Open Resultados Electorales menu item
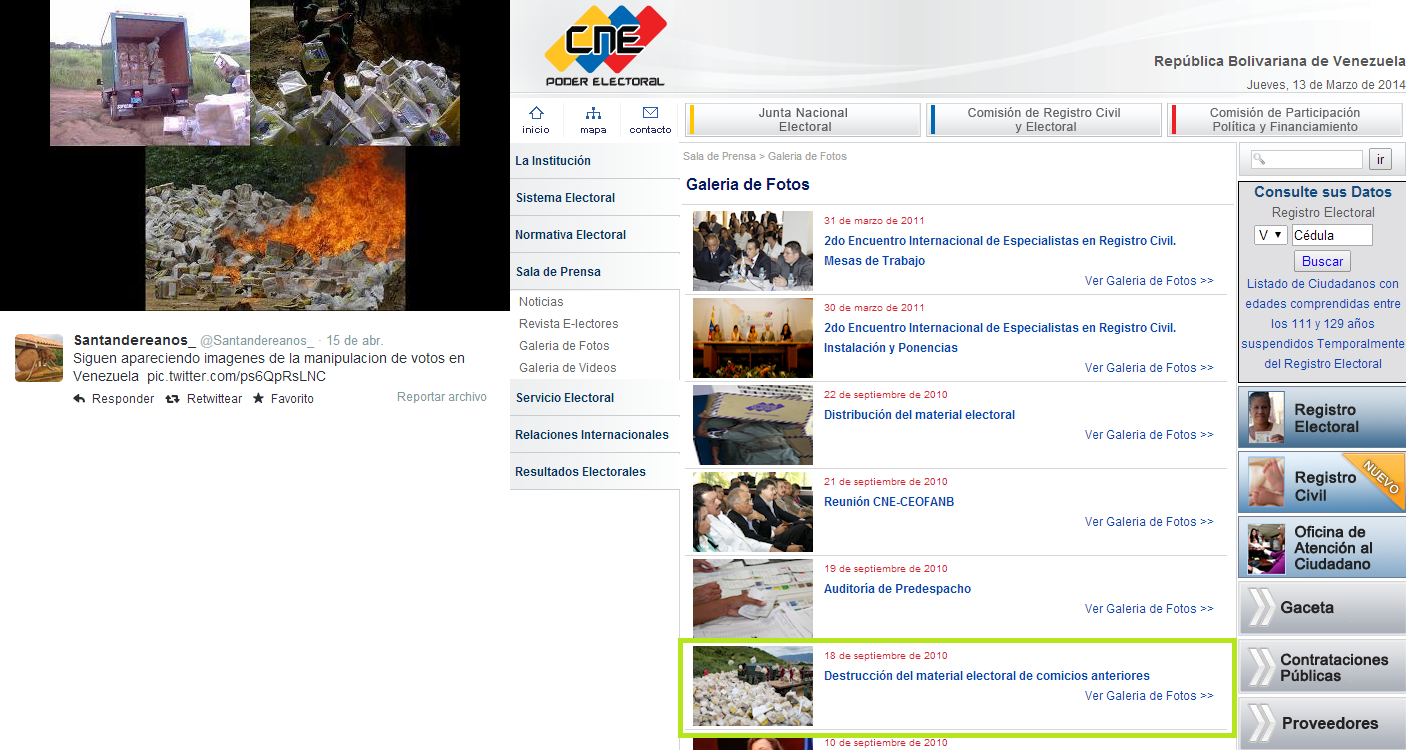1406x751 pixels. [580, 472]
